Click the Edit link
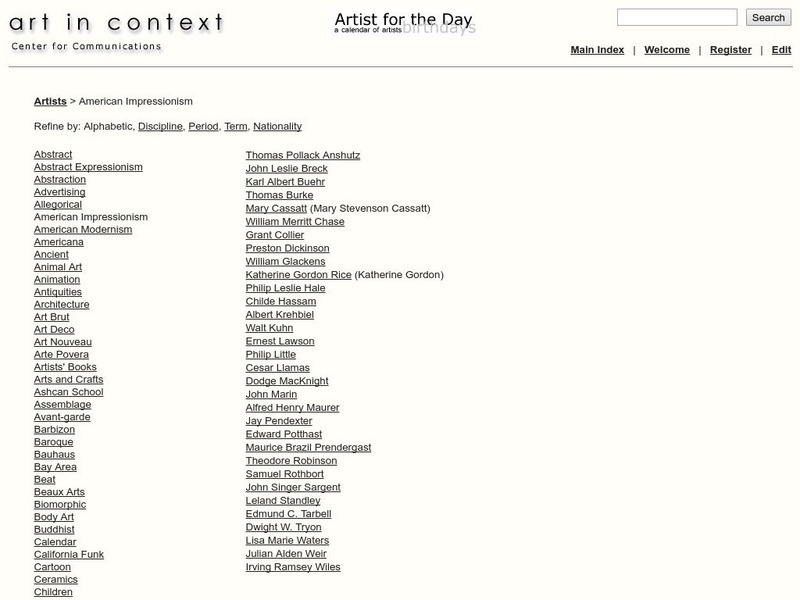Screen dimensions: 800x600 781,50
